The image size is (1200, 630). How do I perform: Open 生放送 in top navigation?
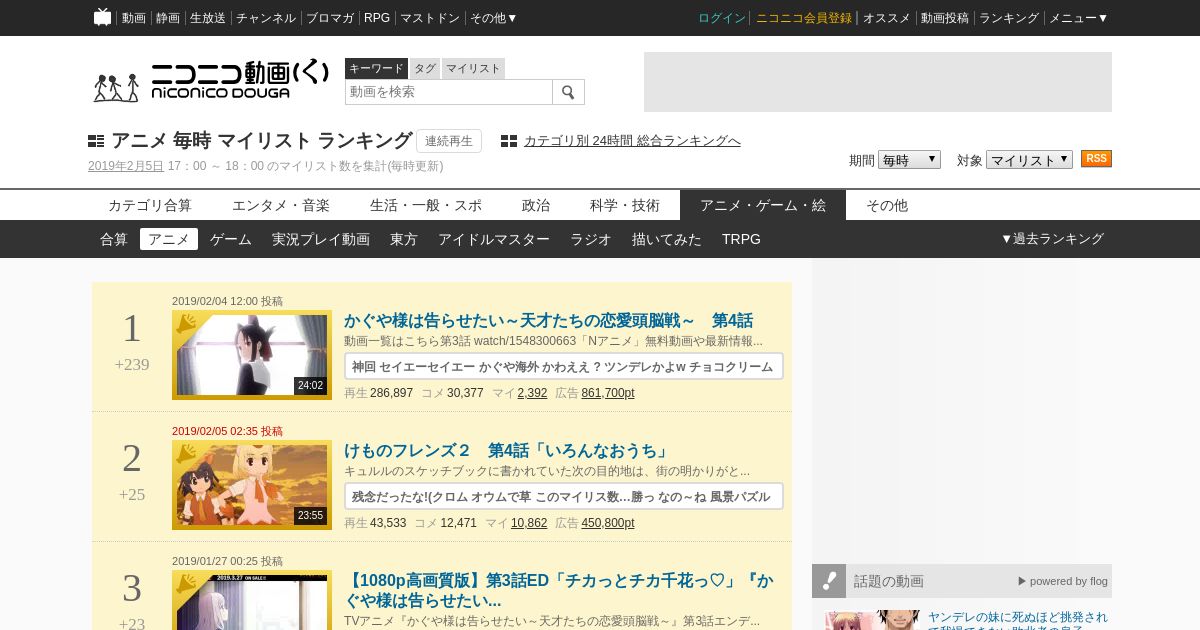pos(208,18)
